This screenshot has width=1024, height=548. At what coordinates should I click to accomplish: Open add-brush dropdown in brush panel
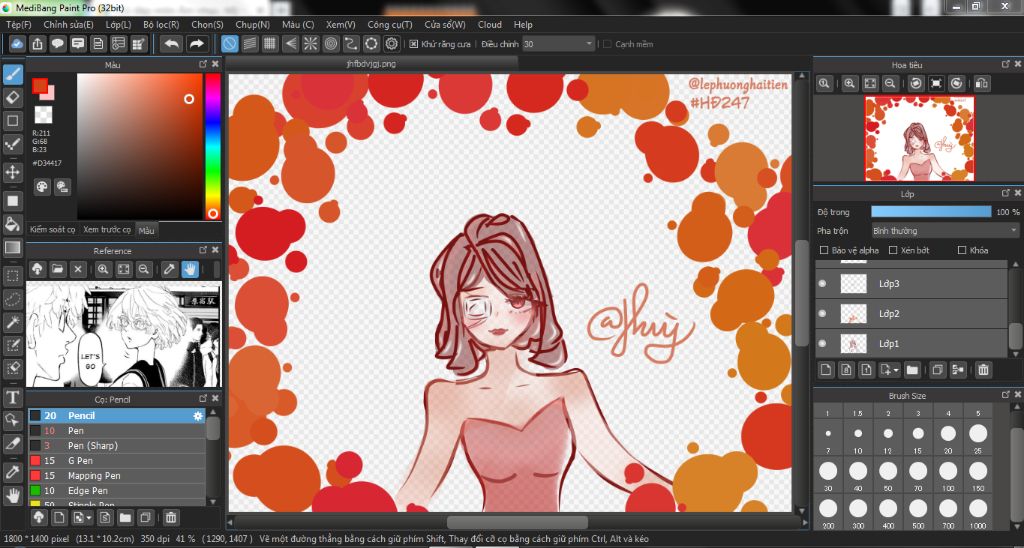89,518
